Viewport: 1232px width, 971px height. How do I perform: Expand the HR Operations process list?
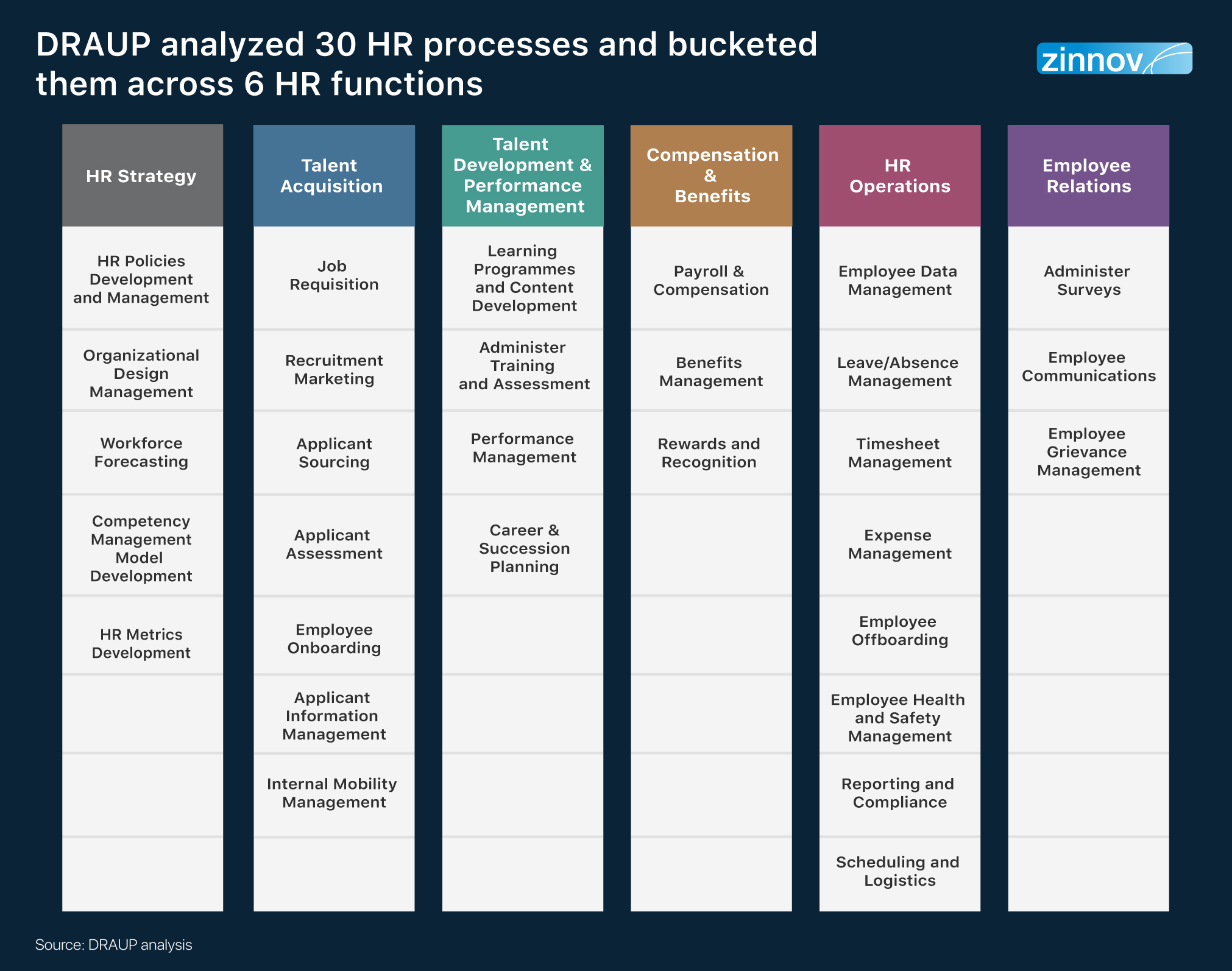905,159
